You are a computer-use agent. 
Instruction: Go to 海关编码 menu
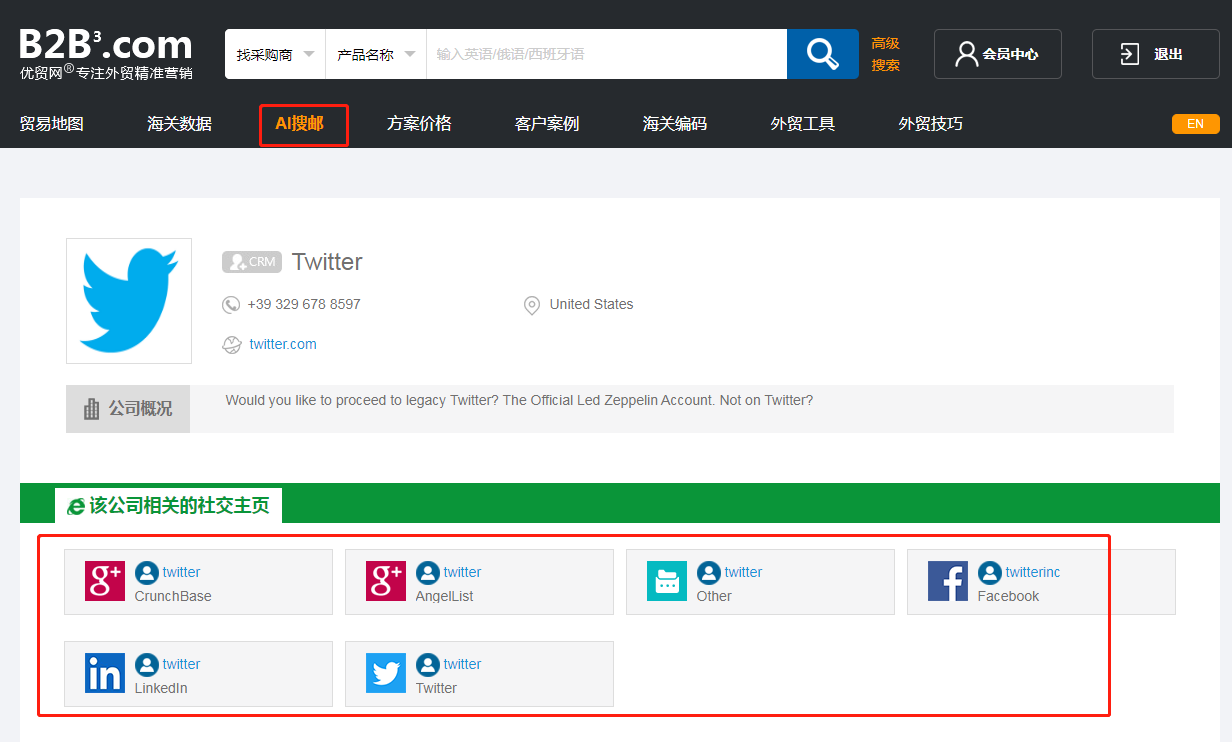(x=675, y=124)
